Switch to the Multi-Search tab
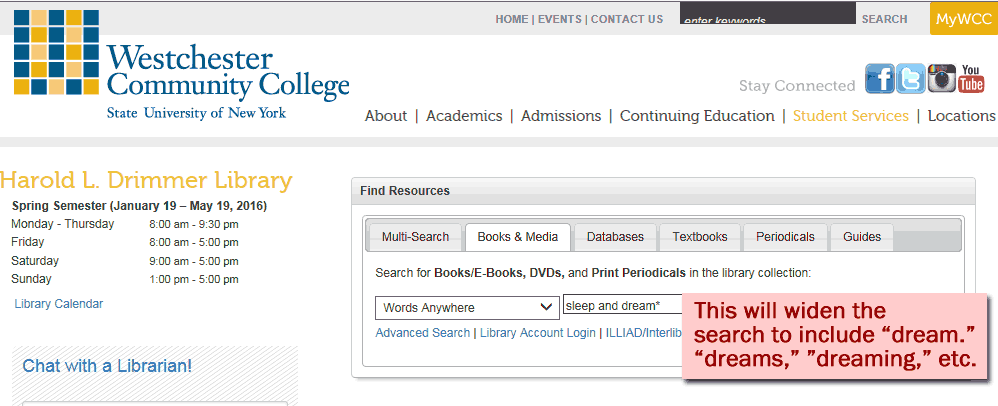The image size is (998, 406). pos(415,237)
